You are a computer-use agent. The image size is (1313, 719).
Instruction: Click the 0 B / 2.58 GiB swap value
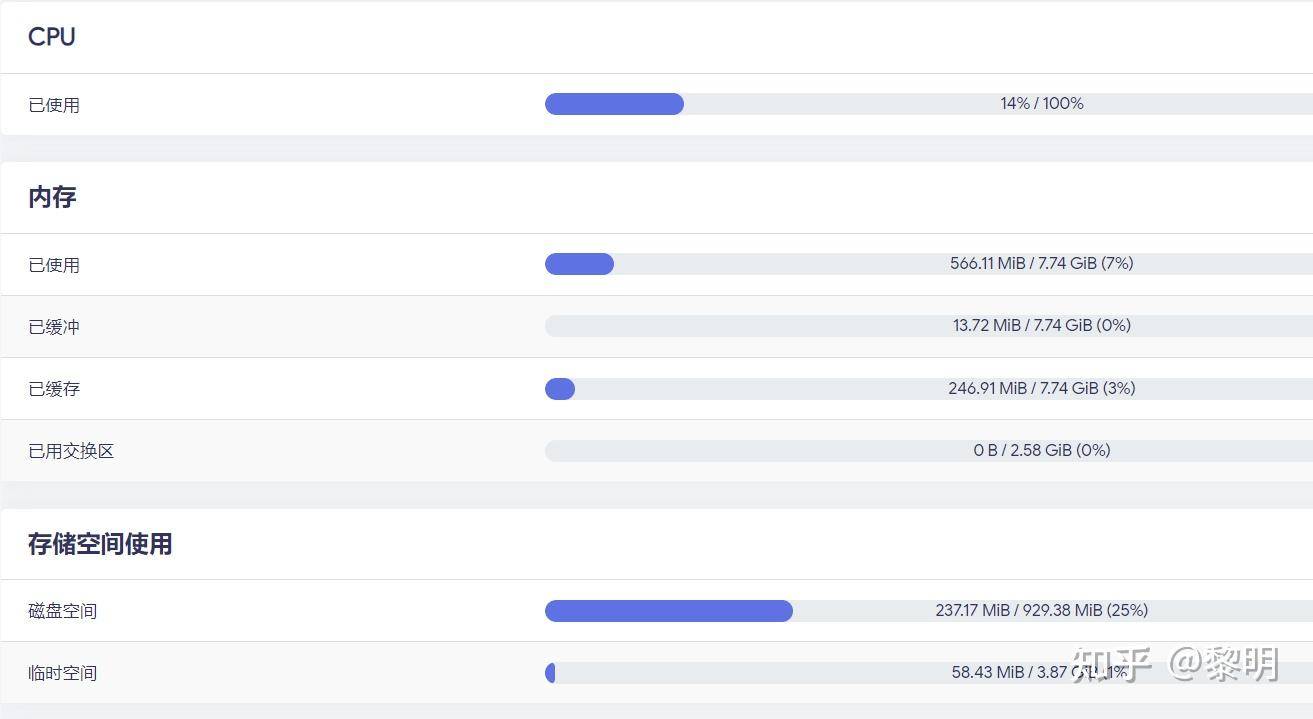(1041, 450)
